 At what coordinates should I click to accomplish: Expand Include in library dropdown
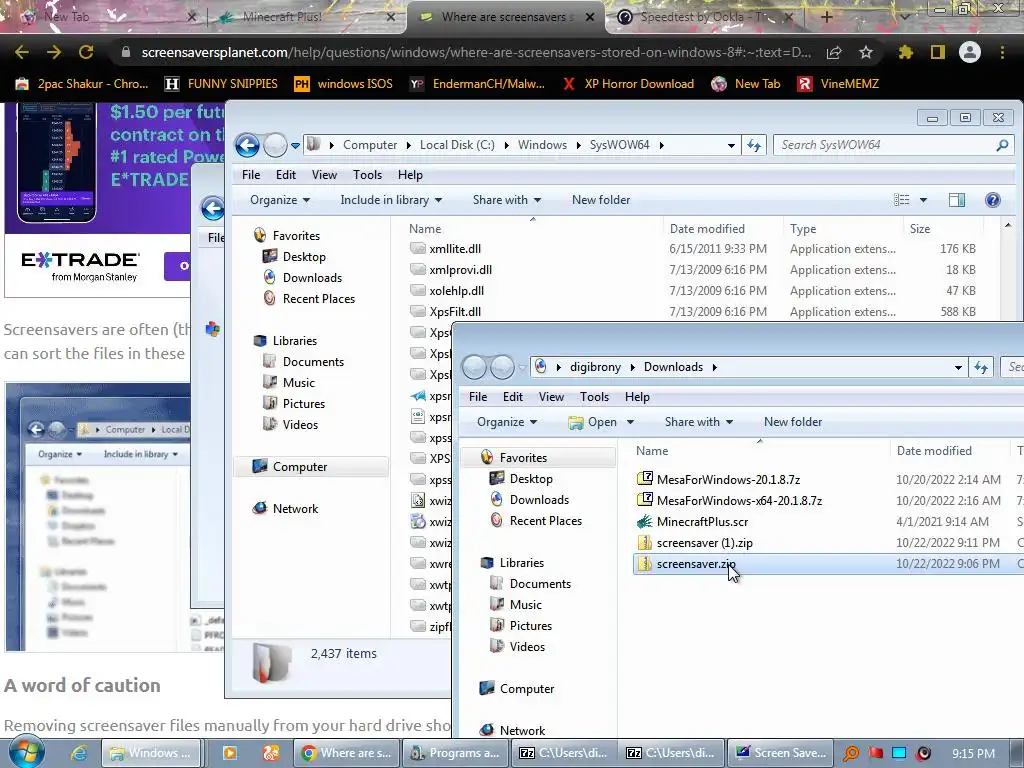point(391,200)
